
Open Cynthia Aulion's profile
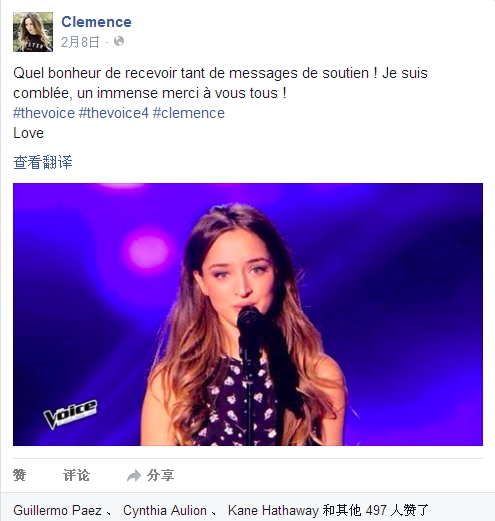(x=165, y=510)
